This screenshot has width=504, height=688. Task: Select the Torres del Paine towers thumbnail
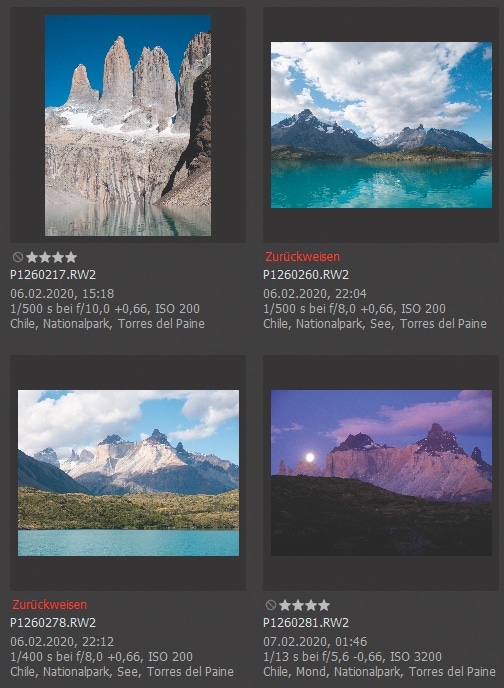[128, 125]
